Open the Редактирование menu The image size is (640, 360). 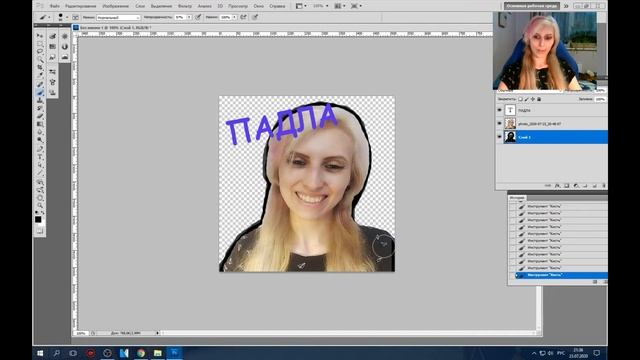pyautogui.click(x=80, y=6)
